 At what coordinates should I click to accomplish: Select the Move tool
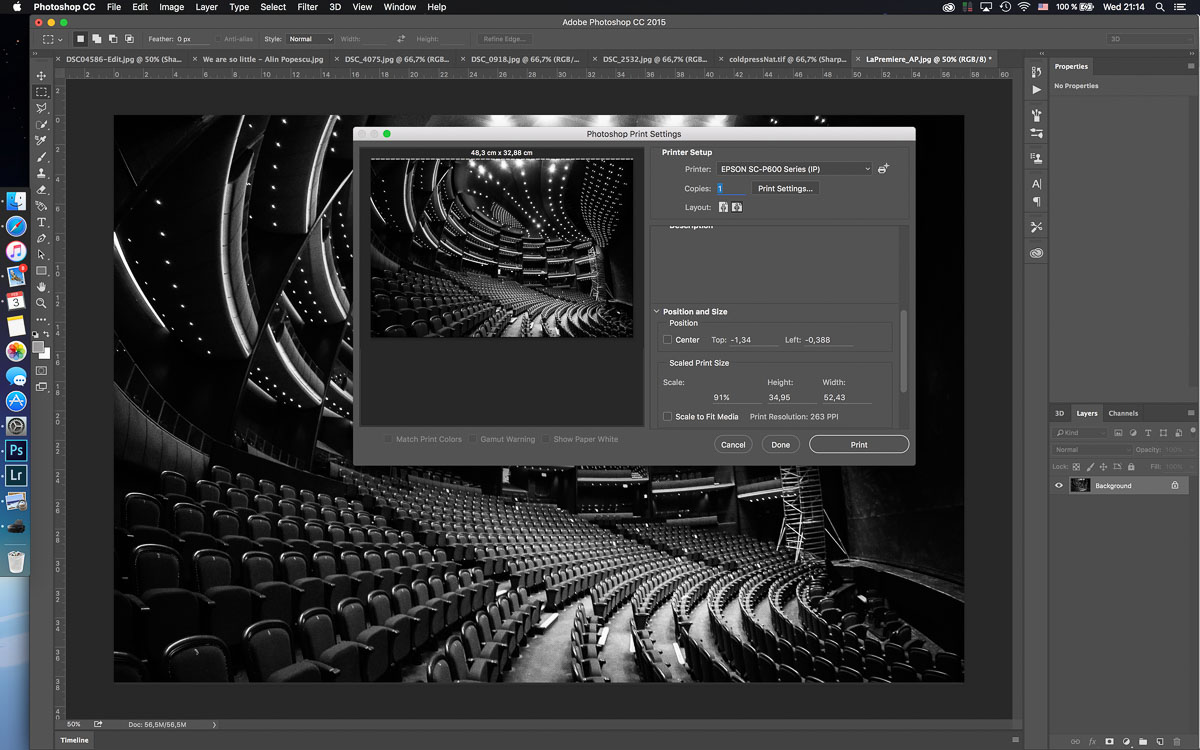pyautogui.click(x=41, y=76)
